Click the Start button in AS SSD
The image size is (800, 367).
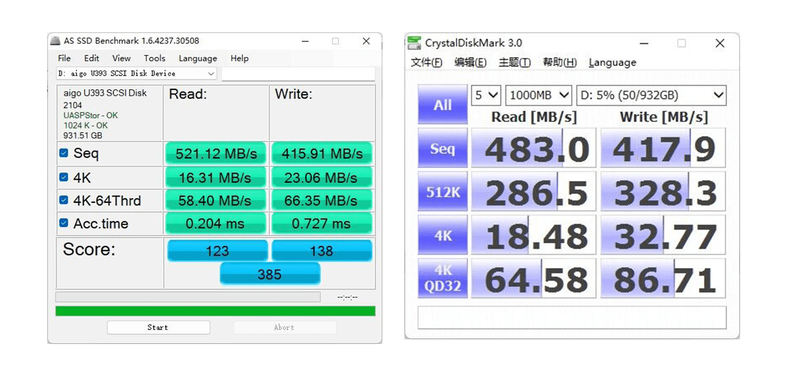(158, 327)
